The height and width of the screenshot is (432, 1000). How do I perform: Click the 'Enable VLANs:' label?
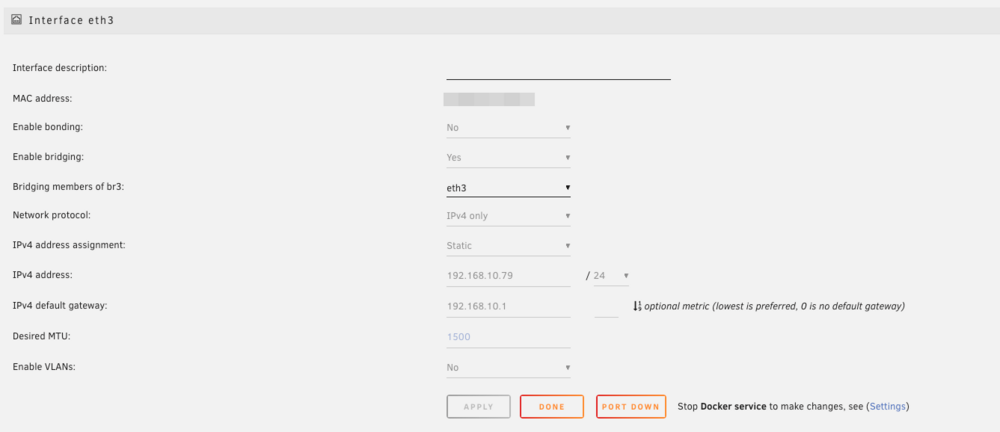click(x=44, y=367)
